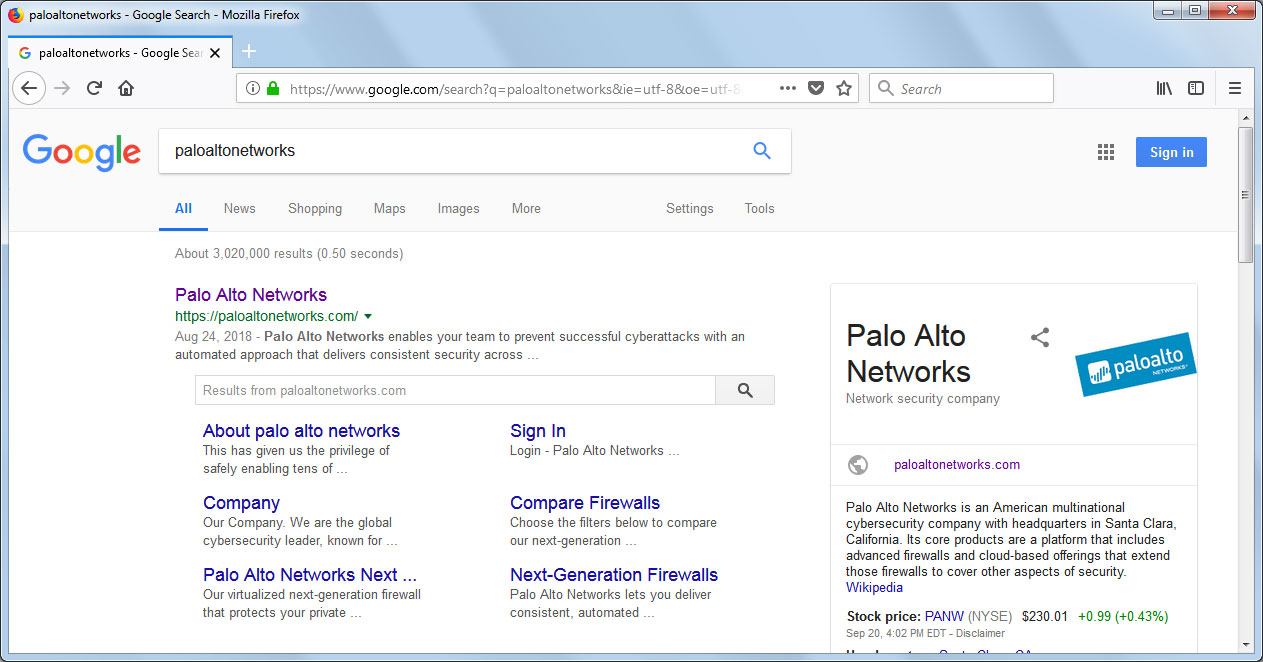Switch to the News results tab
Screen dimensions: 1263x662
click(240, 208)
